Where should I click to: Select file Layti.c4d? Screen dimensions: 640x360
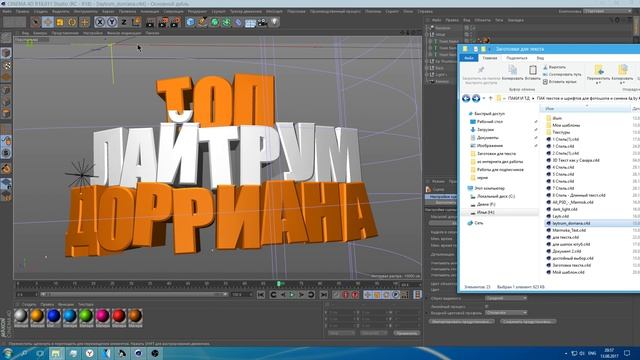(x=558, y=216)
